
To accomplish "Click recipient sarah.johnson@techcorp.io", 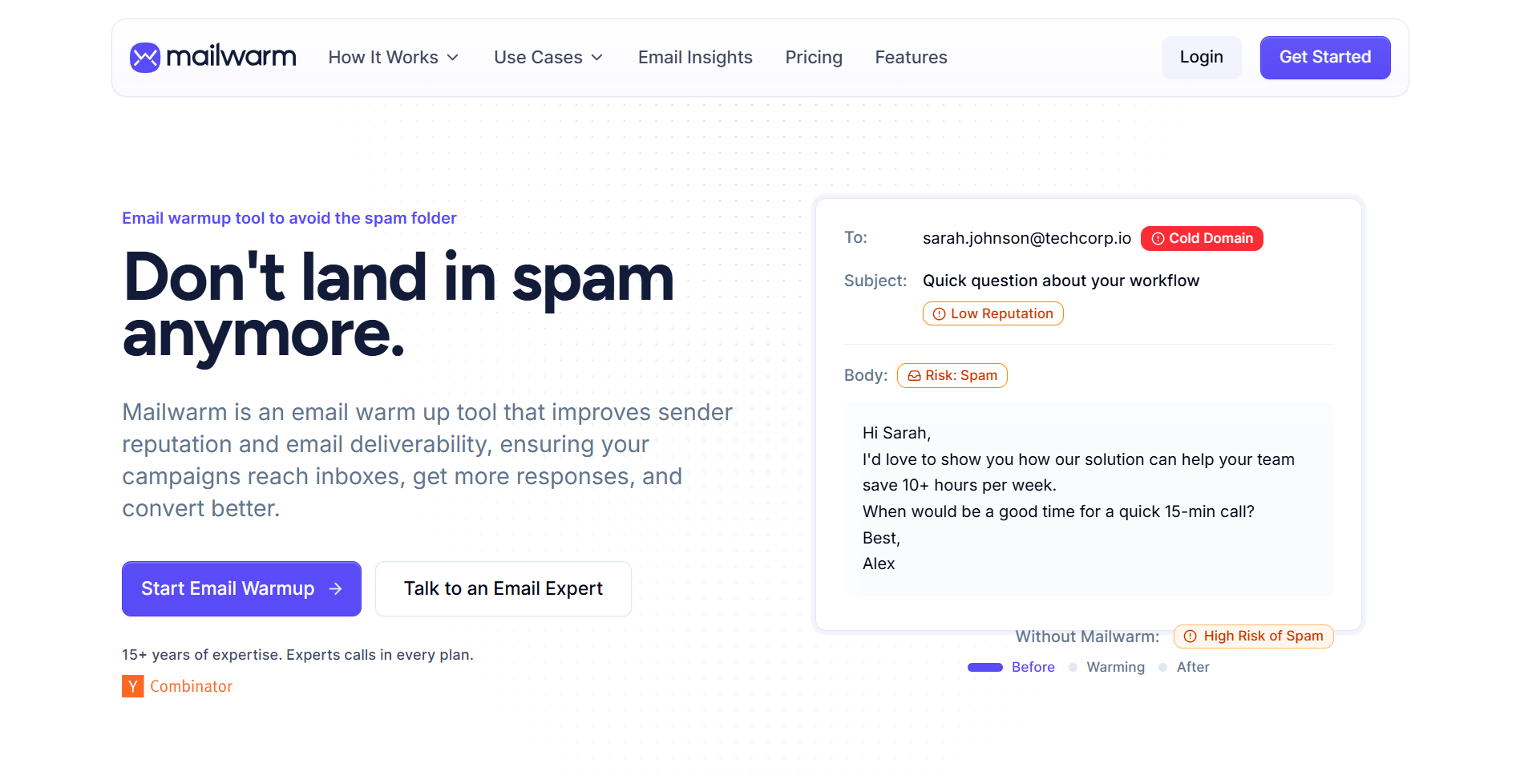I will 1026,238.
